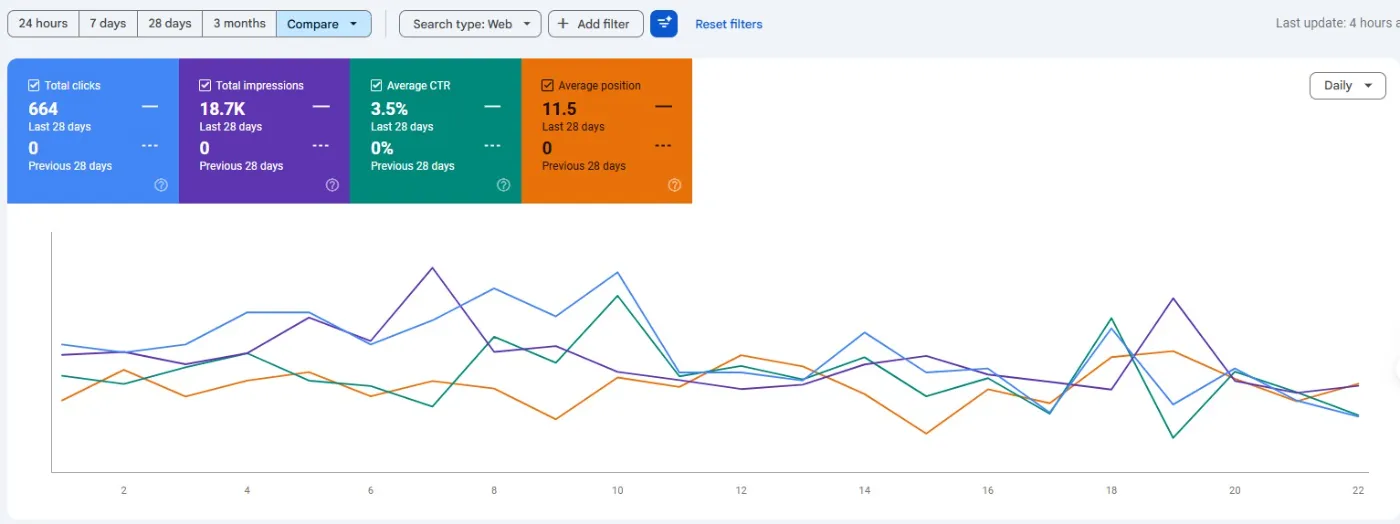Click the Last update text
This screenshot has height=524, width=1400.
pyautogui.click(x=1337, y=23)
